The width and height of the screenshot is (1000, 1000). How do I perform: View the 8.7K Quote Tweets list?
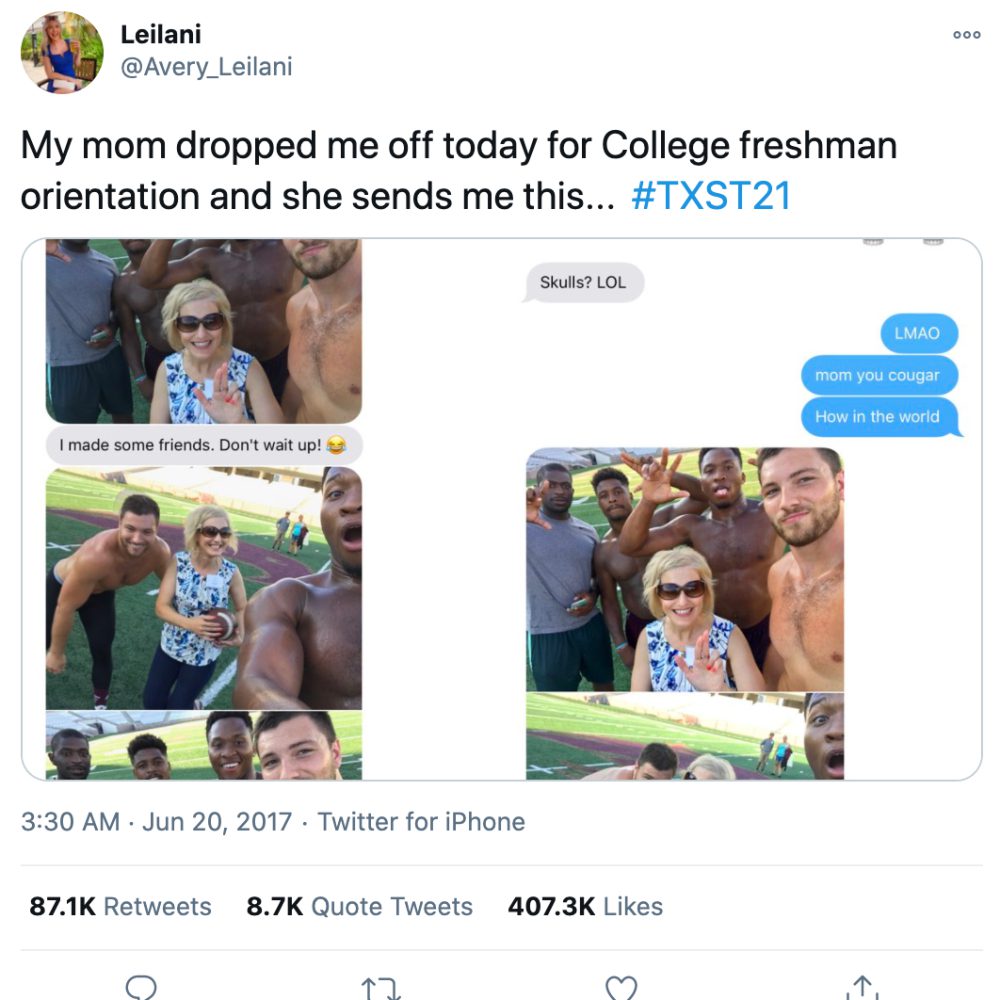pyautogui.click(x=360, y=906)
